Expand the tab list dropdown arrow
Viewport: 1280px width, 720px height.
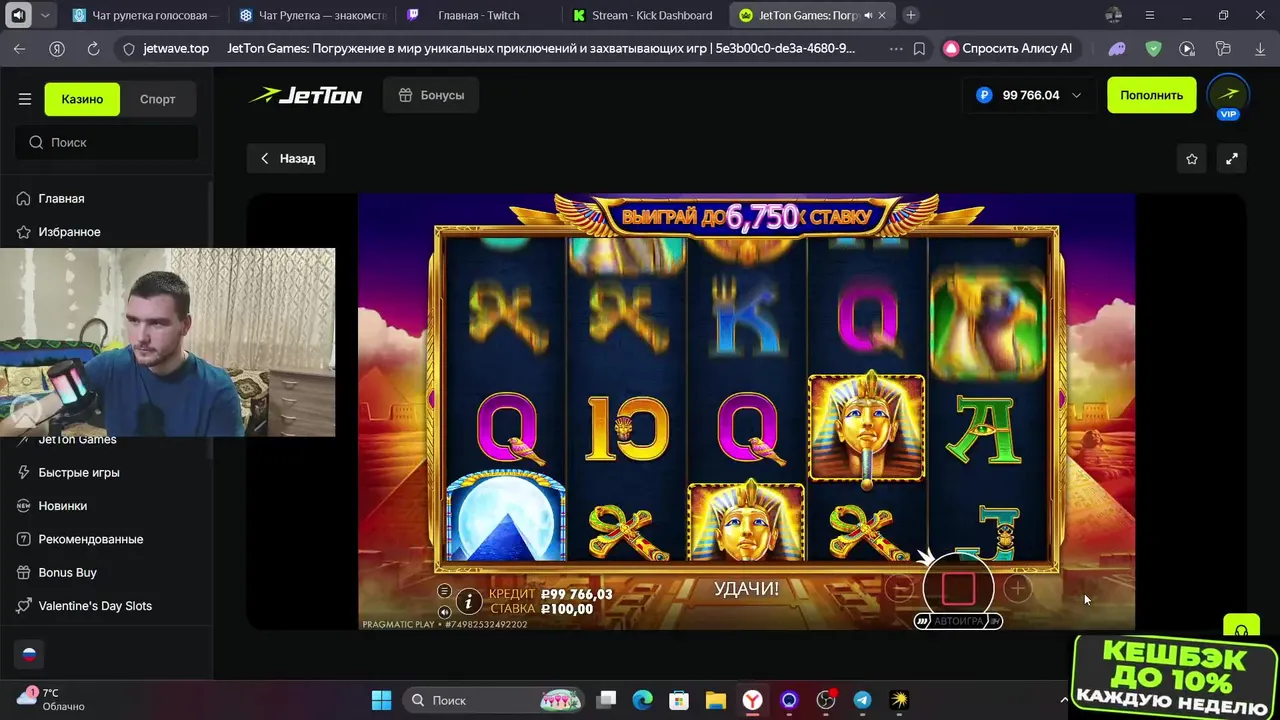coord(45,15)
